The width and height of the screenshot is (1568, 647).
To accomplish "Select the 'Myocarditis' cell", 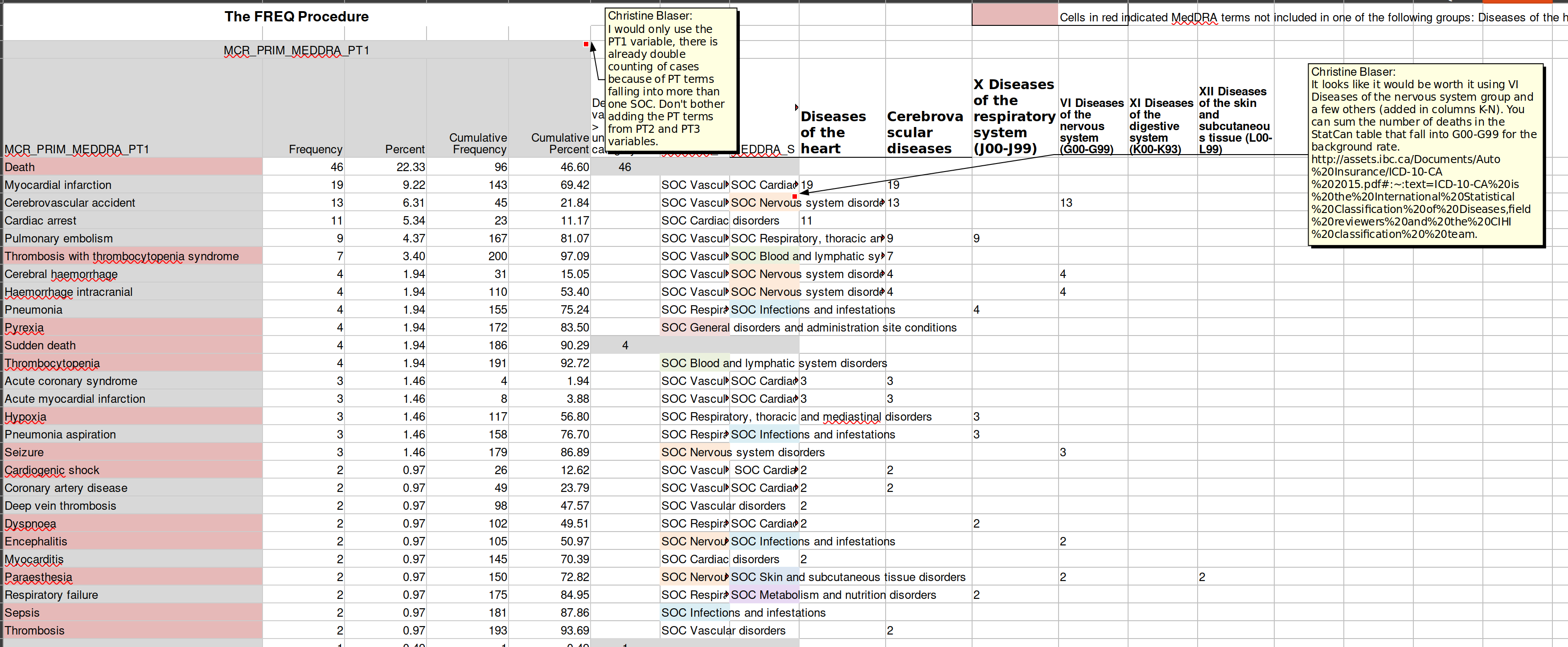I will click(133, 559).
